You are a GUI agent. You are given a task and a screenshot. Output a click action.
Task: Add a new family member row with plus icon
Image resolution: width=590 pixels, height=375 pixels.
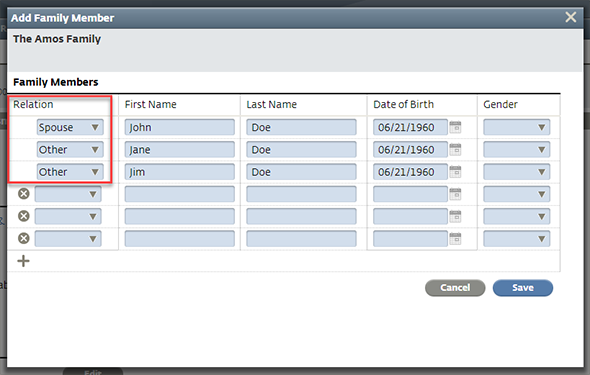coord(23,261)
